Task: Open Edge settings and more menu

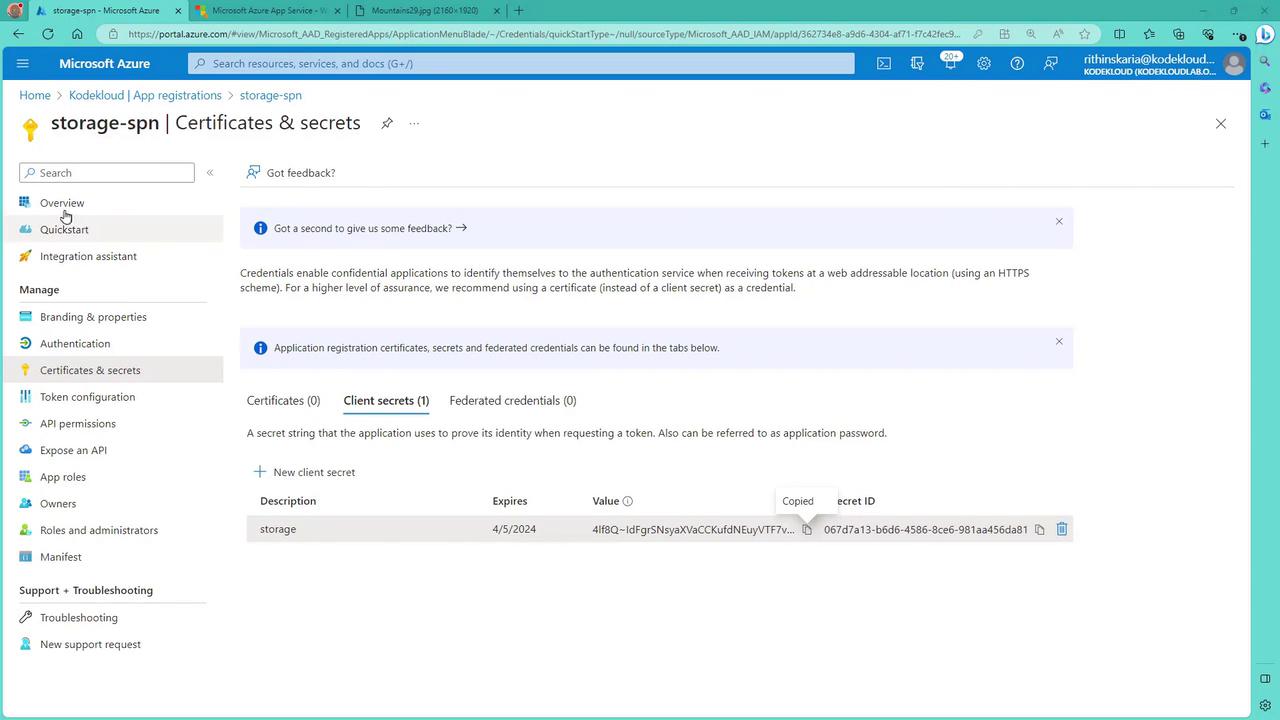Action: [1239, 34]
